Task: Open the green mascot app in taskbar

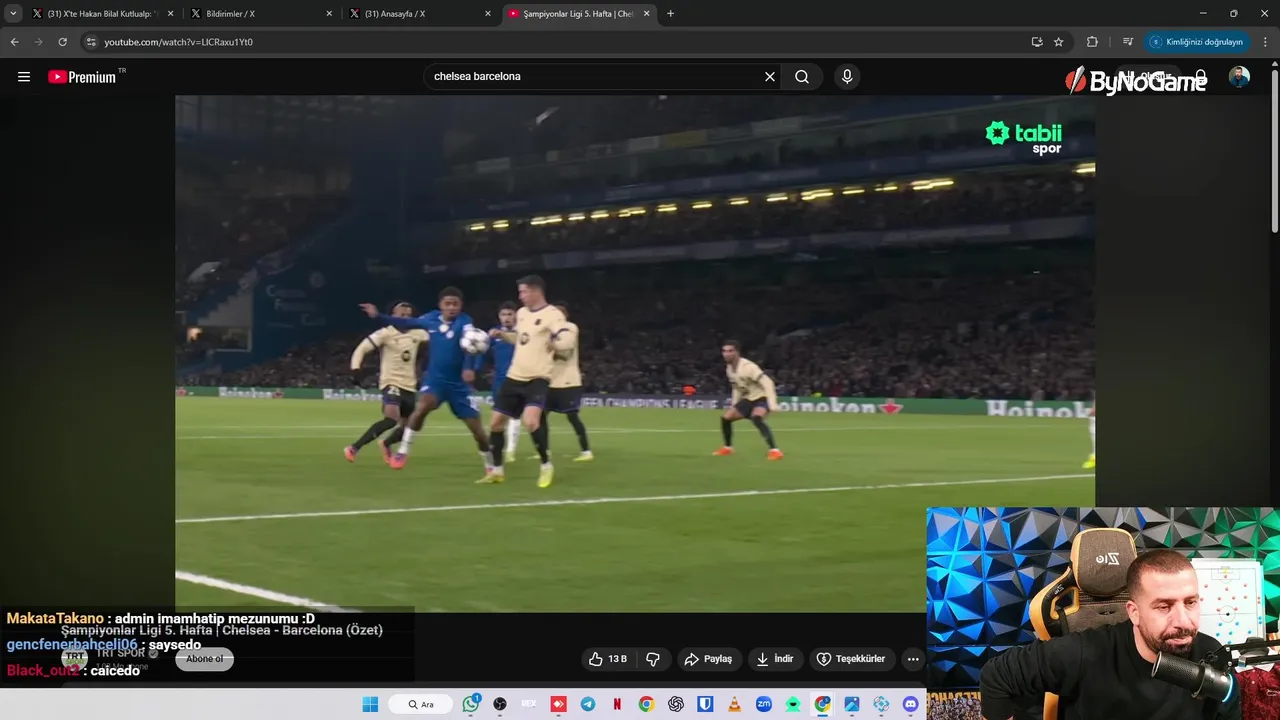Action: coord(793,704)
